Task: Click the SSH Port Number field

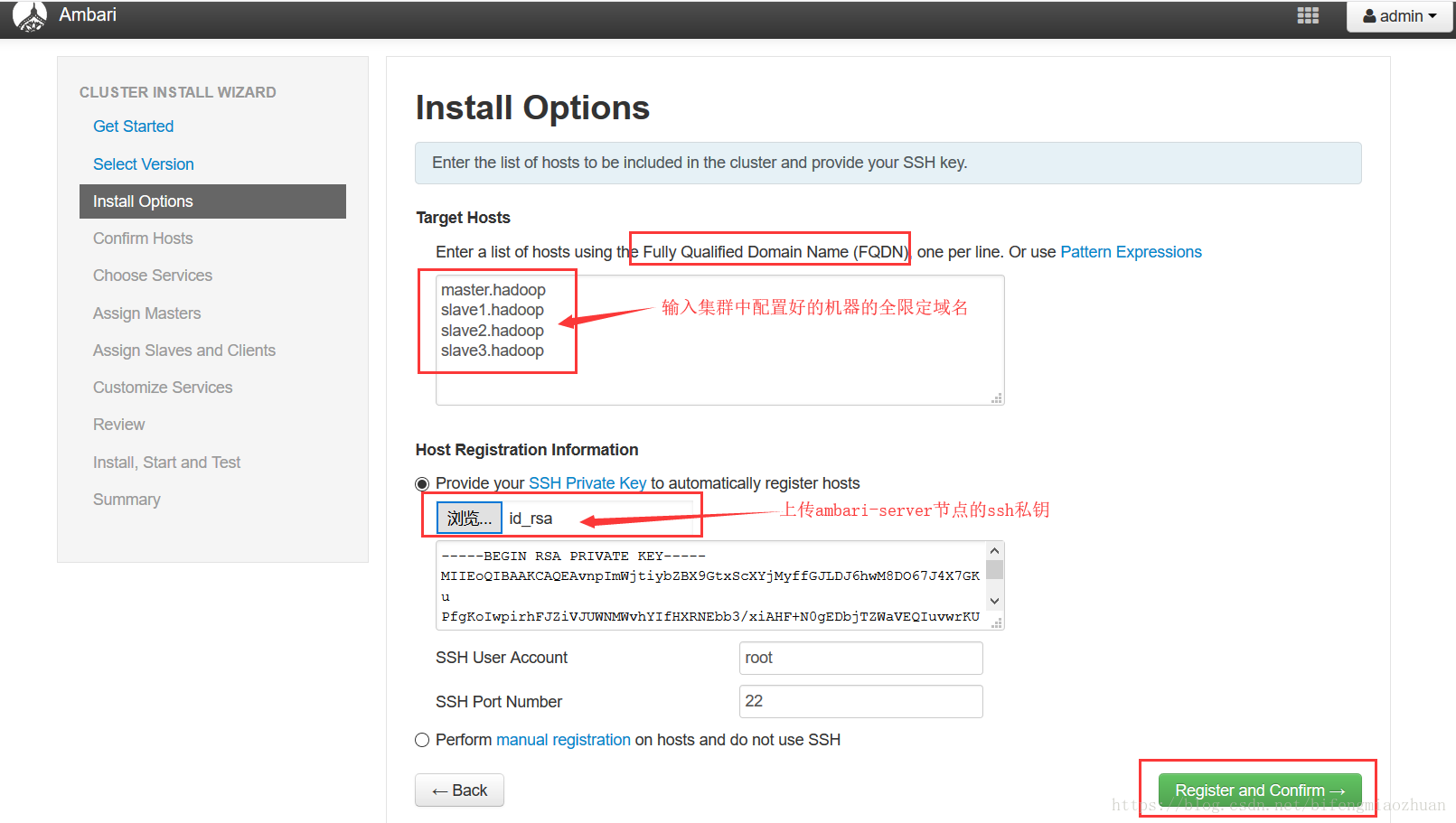Action: tap(860, 701)
